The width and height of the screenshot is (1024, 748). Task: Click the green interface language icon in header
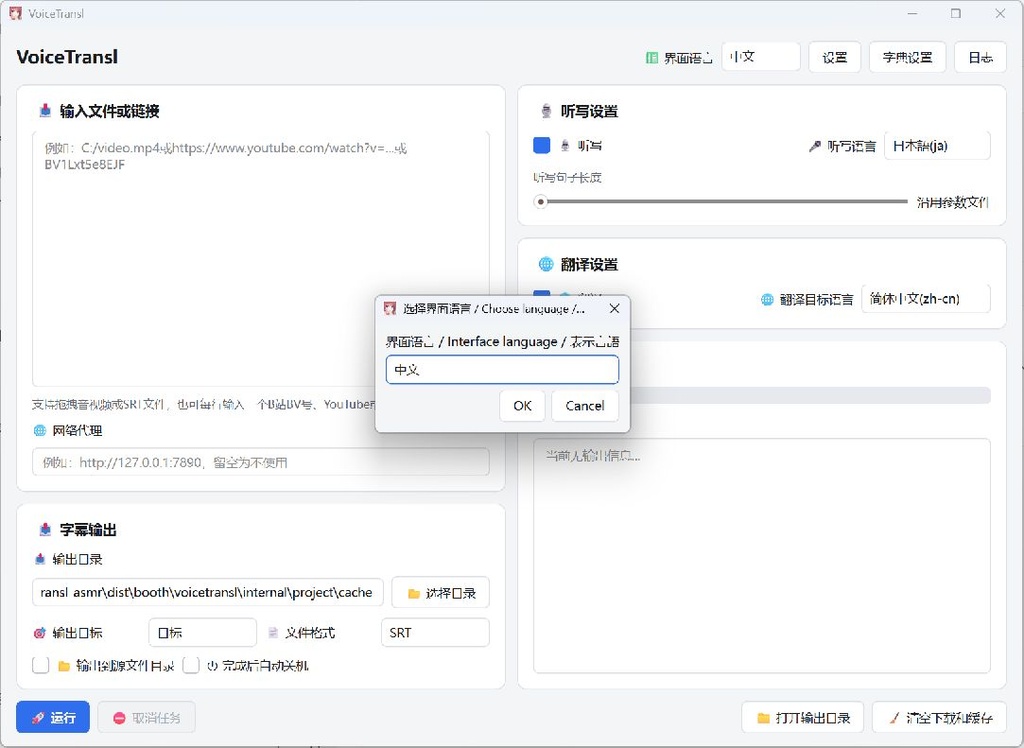(651, 57)
